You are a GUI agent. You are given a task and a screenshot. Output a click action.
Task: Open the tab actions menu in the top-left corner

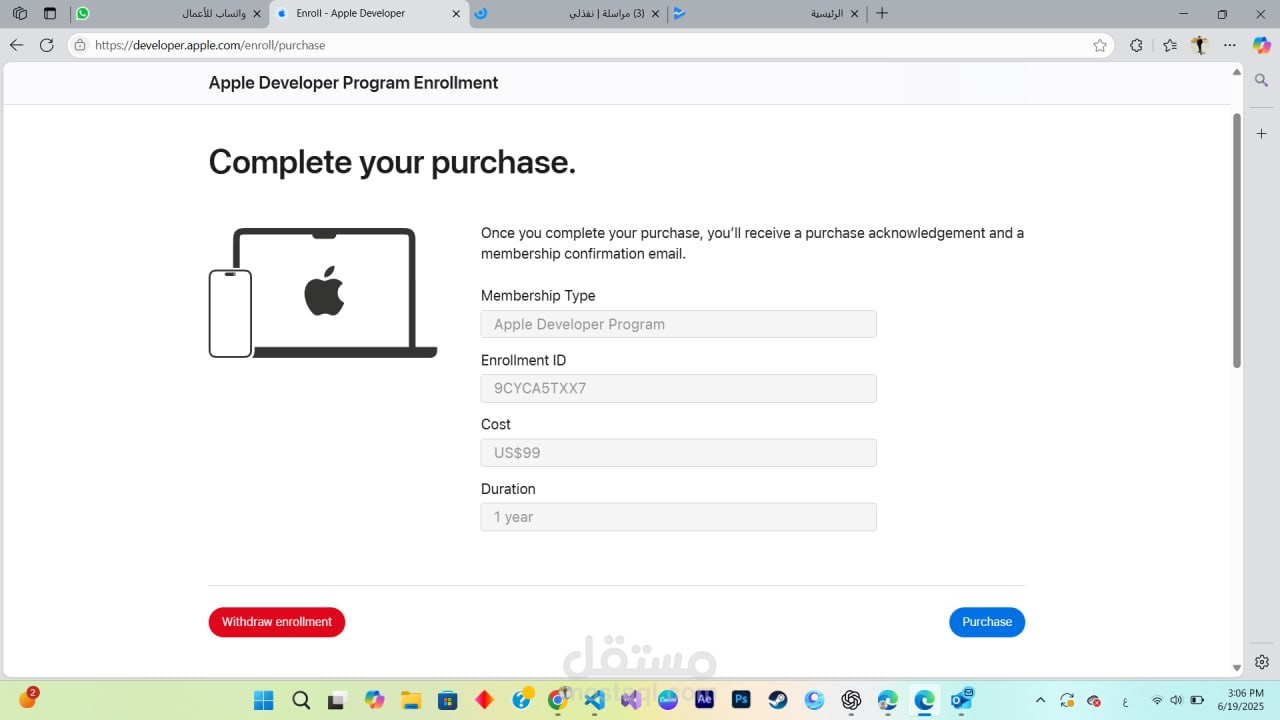pos(19,13)
